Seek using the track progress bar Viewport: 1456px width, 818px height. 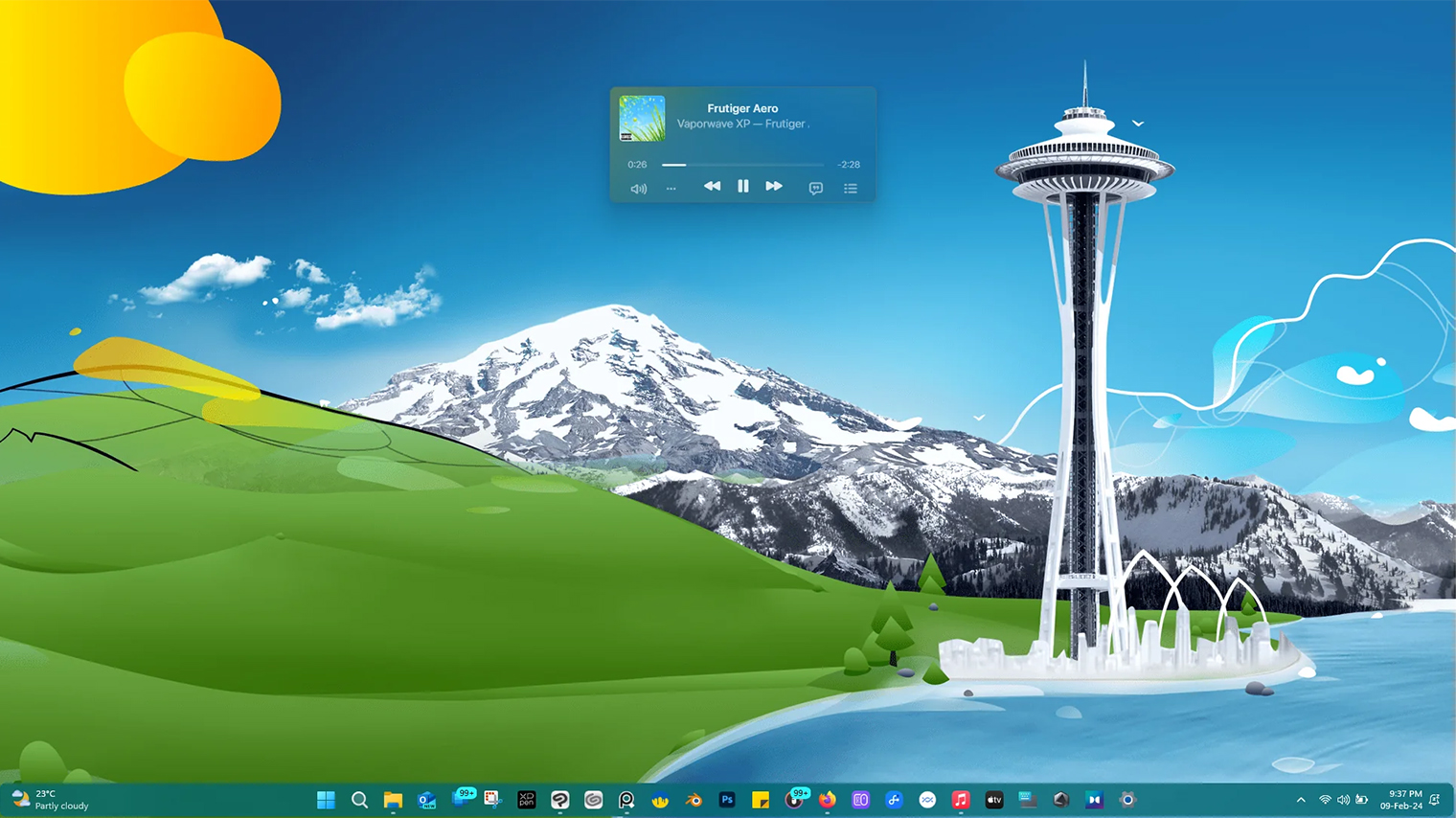742,165
